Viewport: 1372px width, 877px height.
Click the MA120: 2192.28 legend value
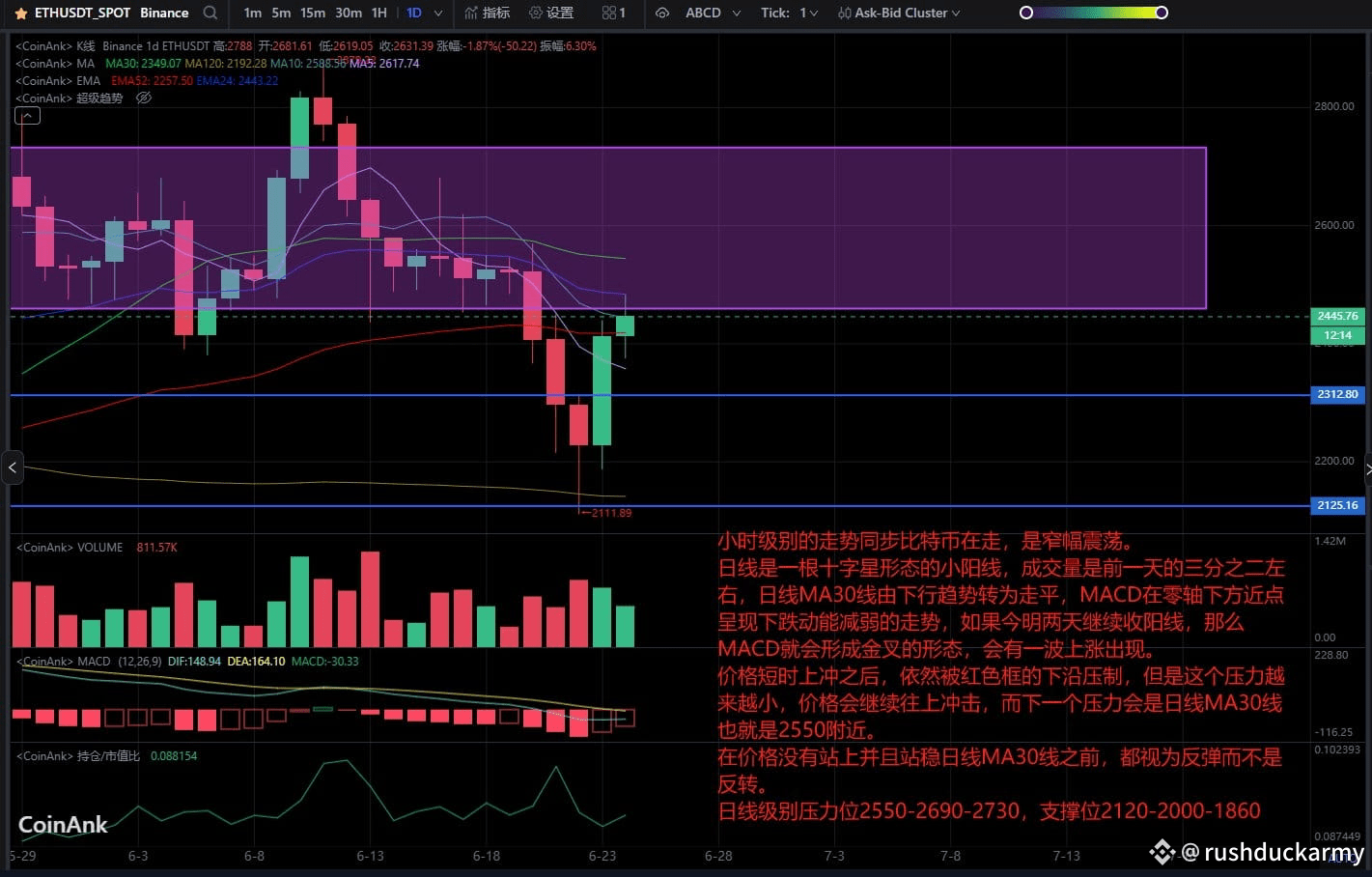[x=226, y=64]
